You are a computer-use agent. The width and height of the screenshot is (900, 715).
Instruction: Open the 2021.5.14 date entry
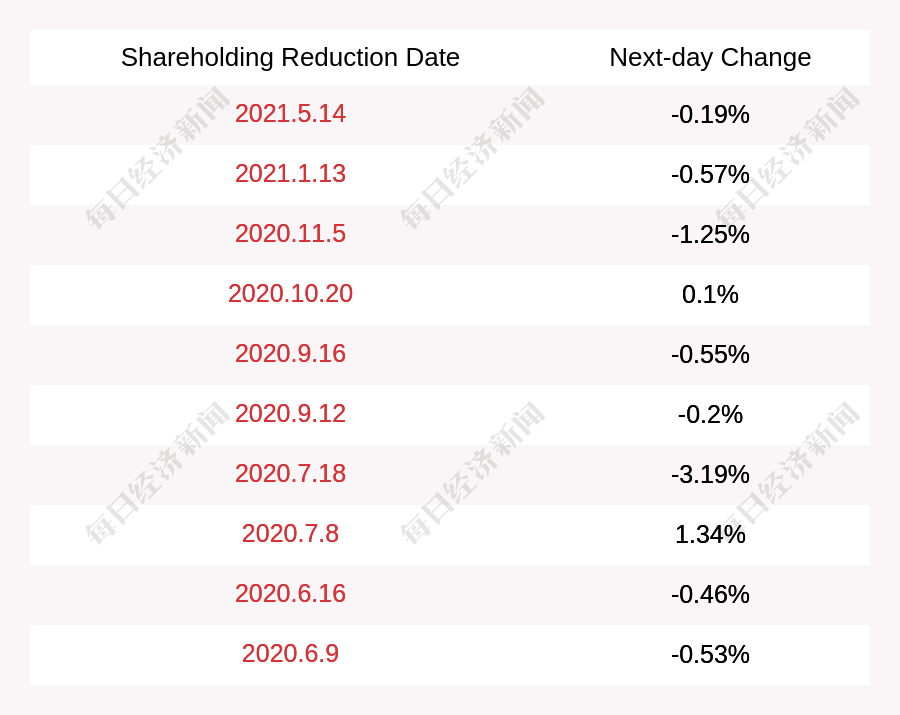pos(290,114)
